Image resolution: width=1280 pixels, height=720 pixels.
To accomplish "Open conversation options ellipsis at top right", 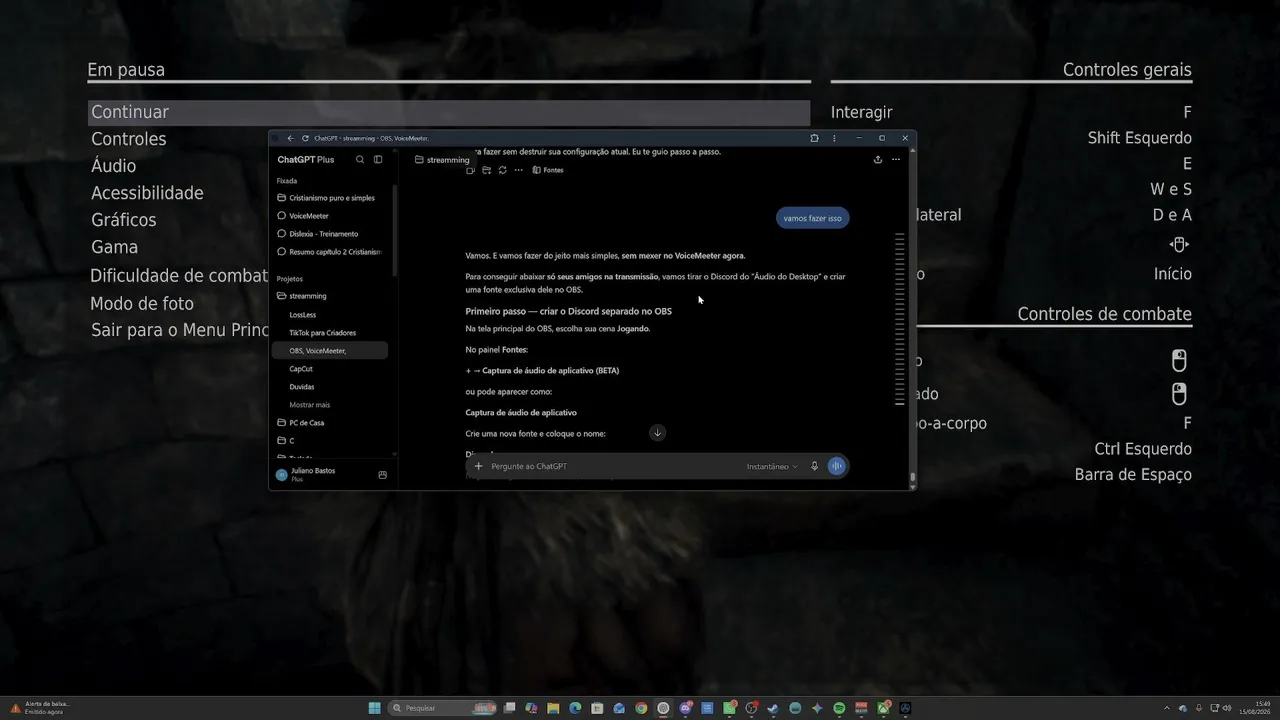I will tap(896, 160).
